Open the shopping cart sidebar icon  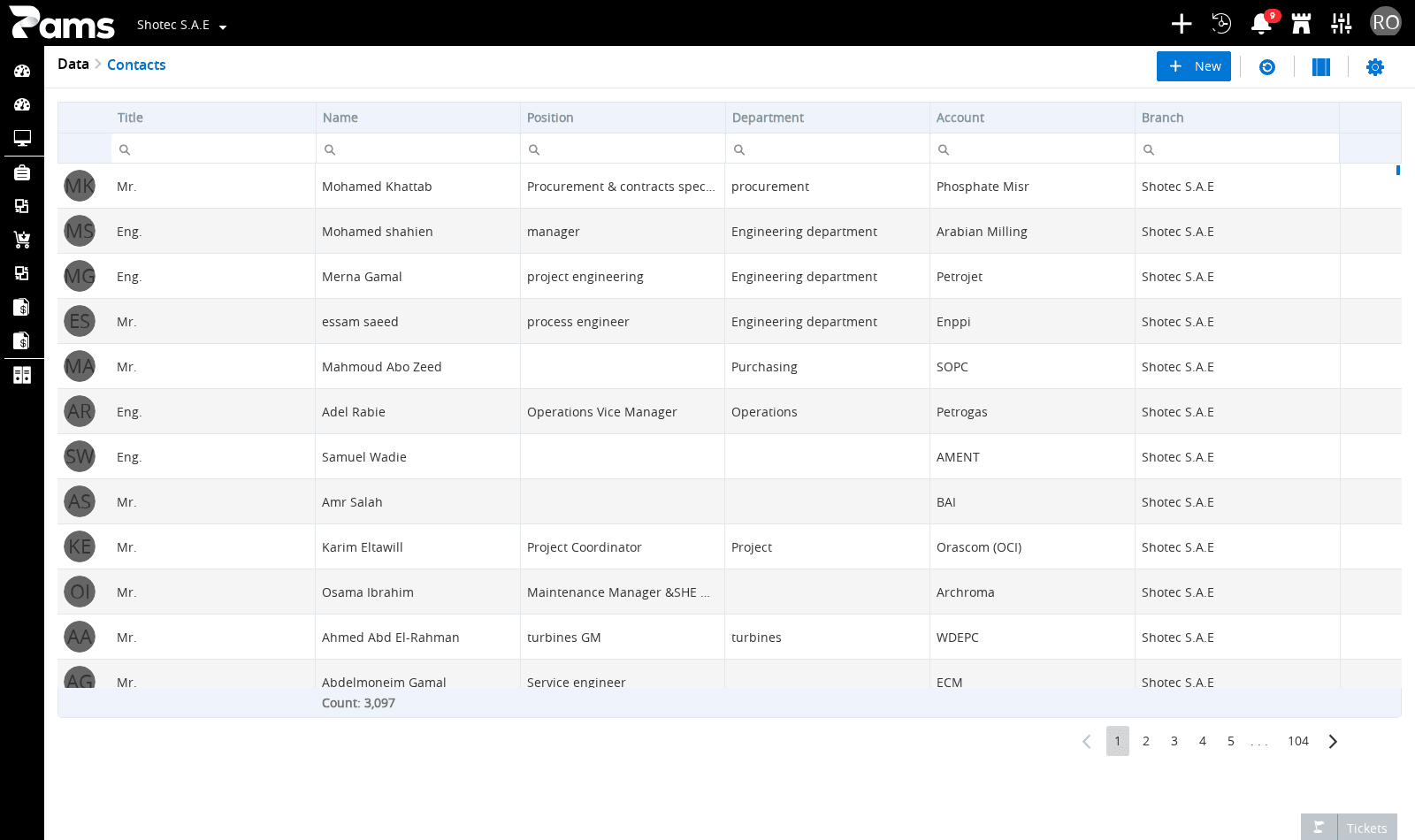click(x=22, y=240)
